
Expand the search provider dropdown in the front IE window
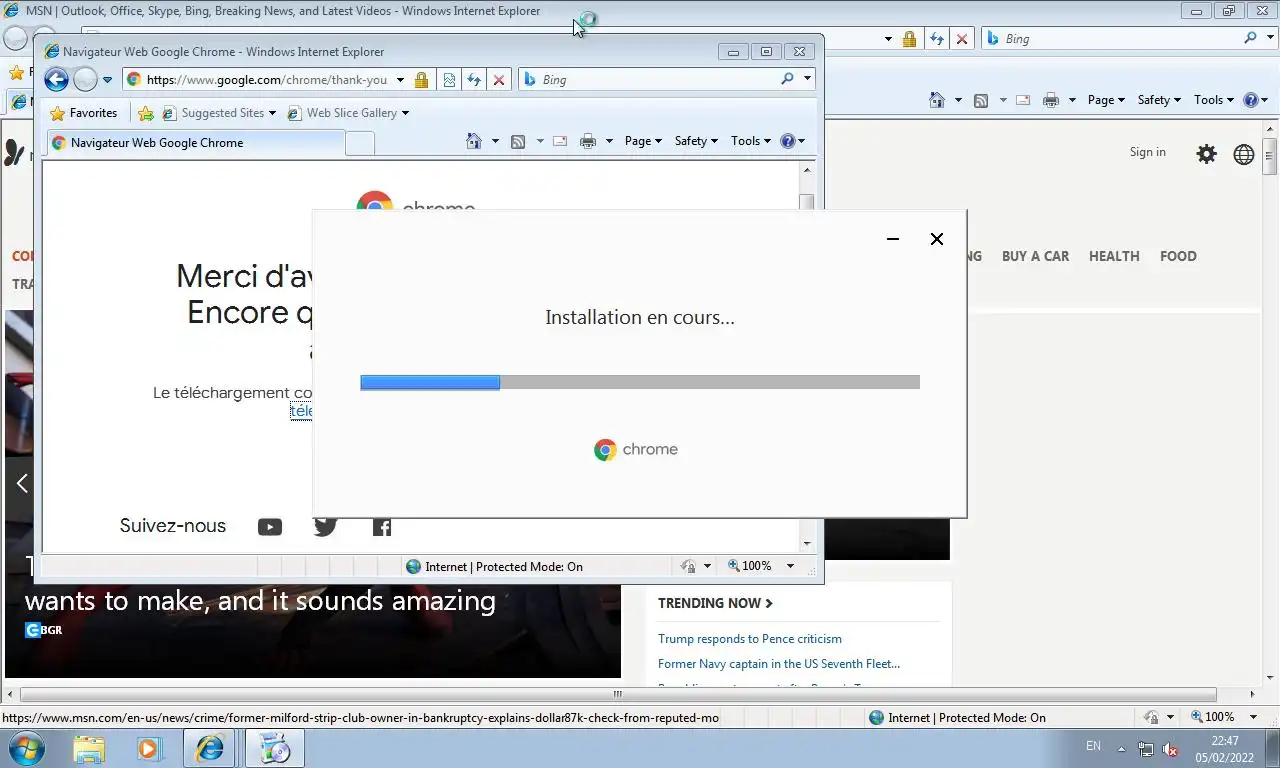tap(807, 79)
